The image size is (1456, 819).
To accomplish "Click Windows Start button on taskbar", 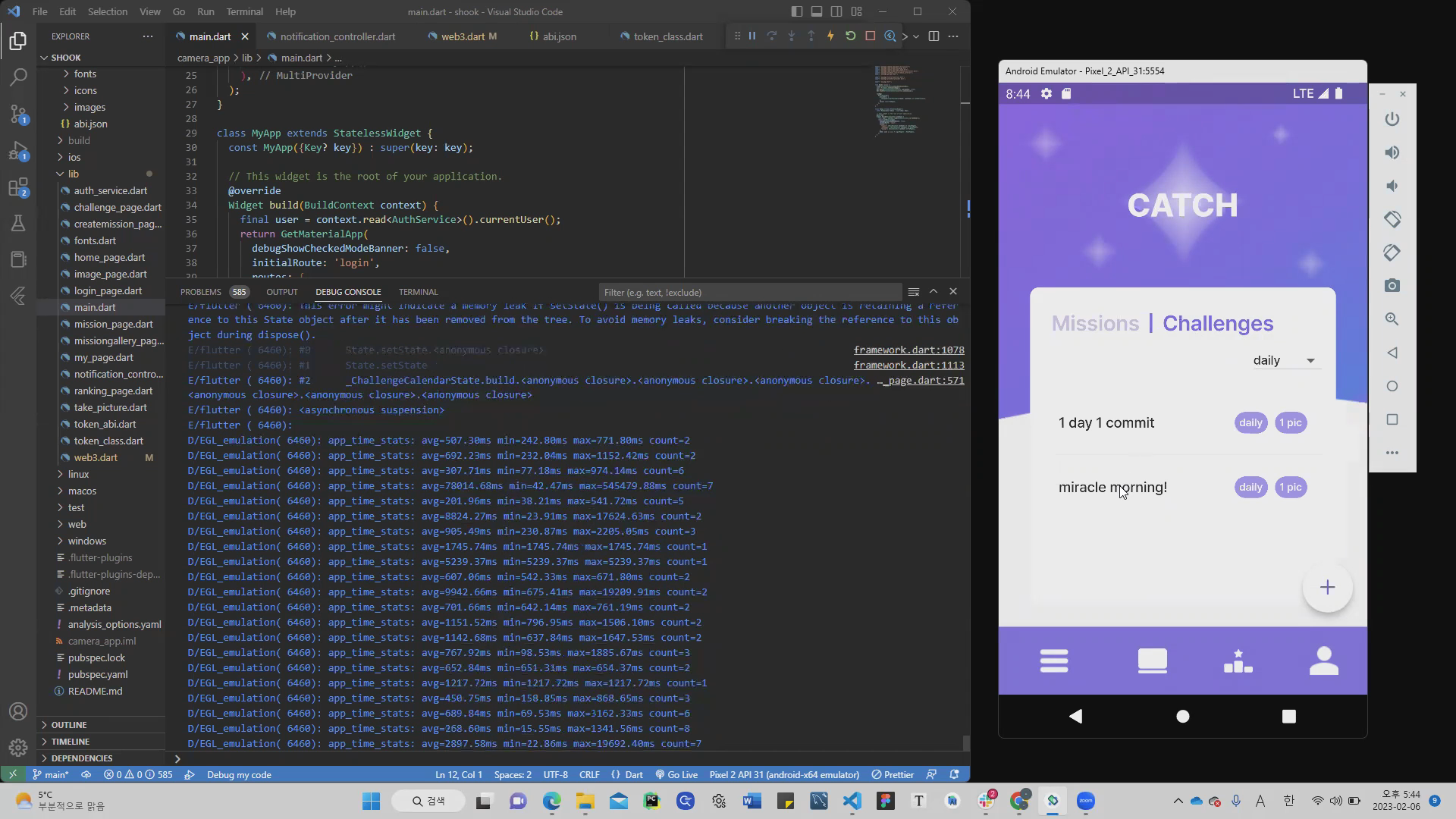I will (x=371, y=801).
